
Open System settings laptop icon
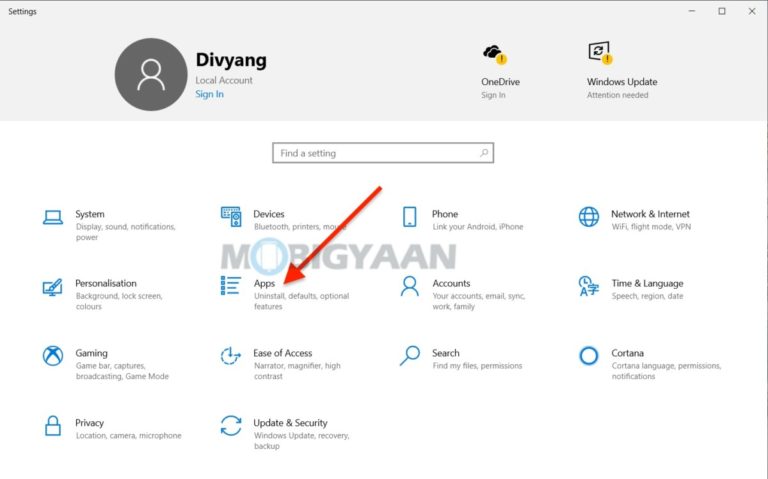[53, 217]
